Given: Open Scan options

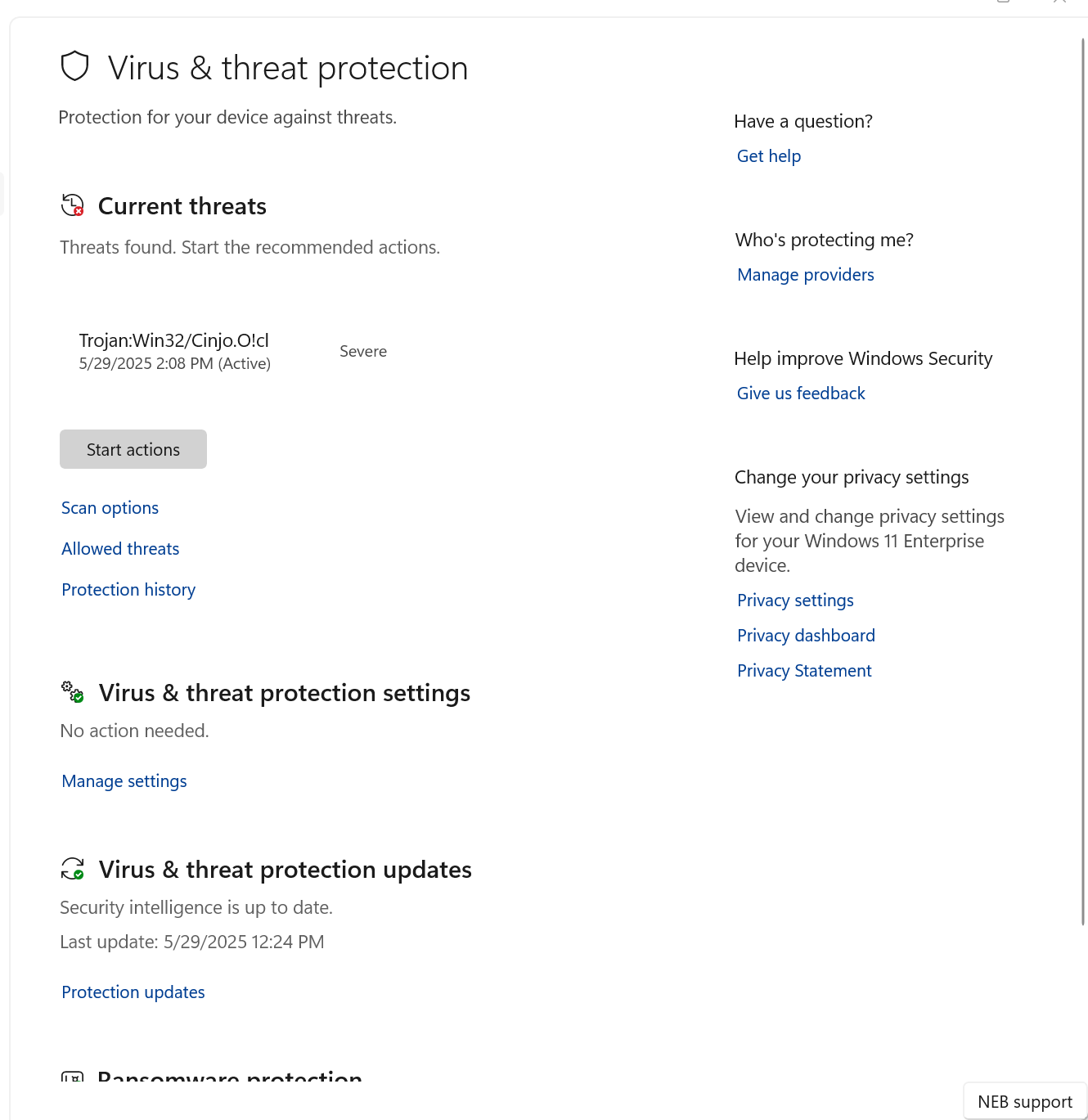Looking at the screenshot, I should point(110,507).
